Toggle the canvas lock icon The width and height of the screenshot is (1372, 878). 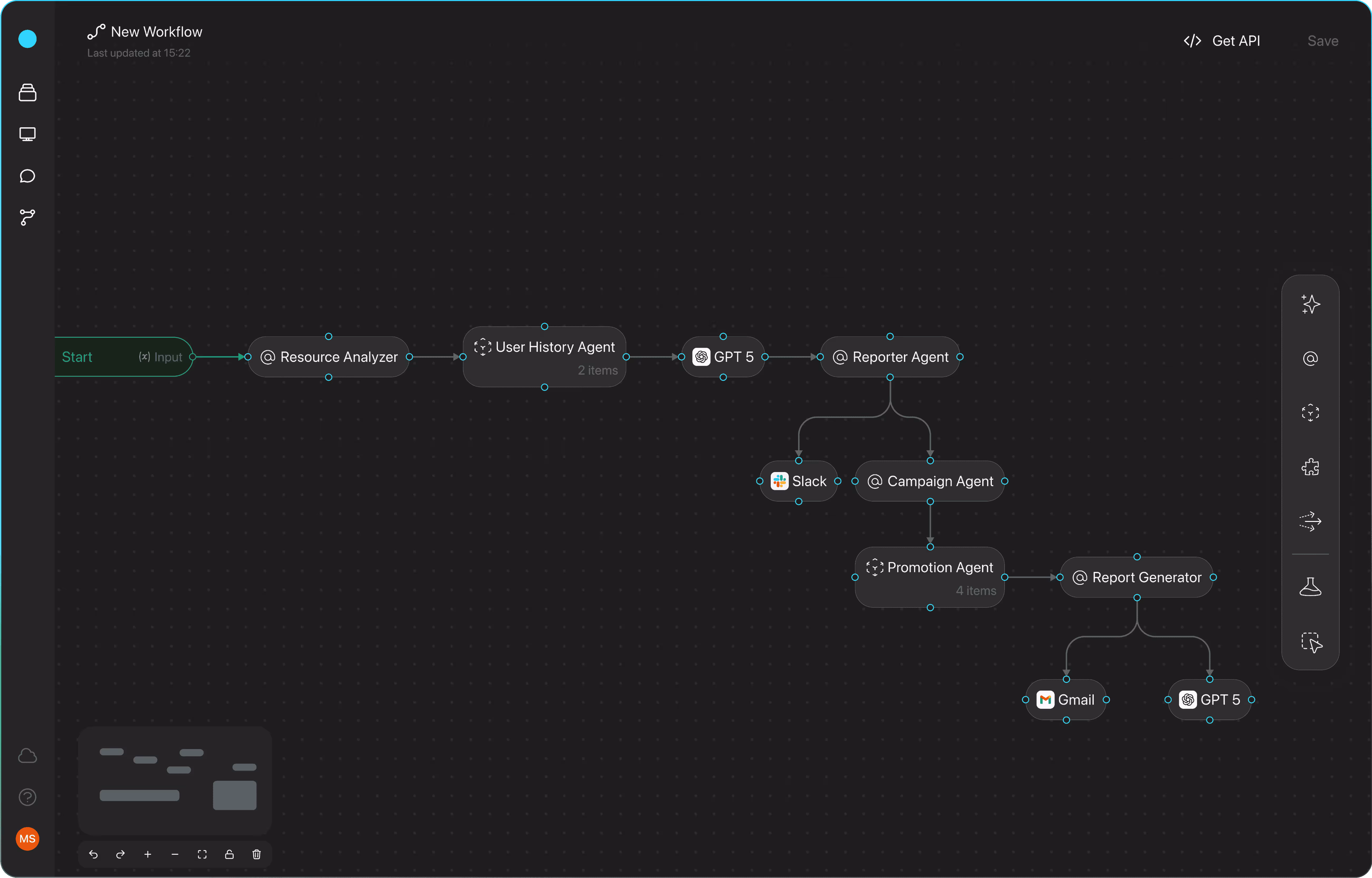tap(229, 854)
